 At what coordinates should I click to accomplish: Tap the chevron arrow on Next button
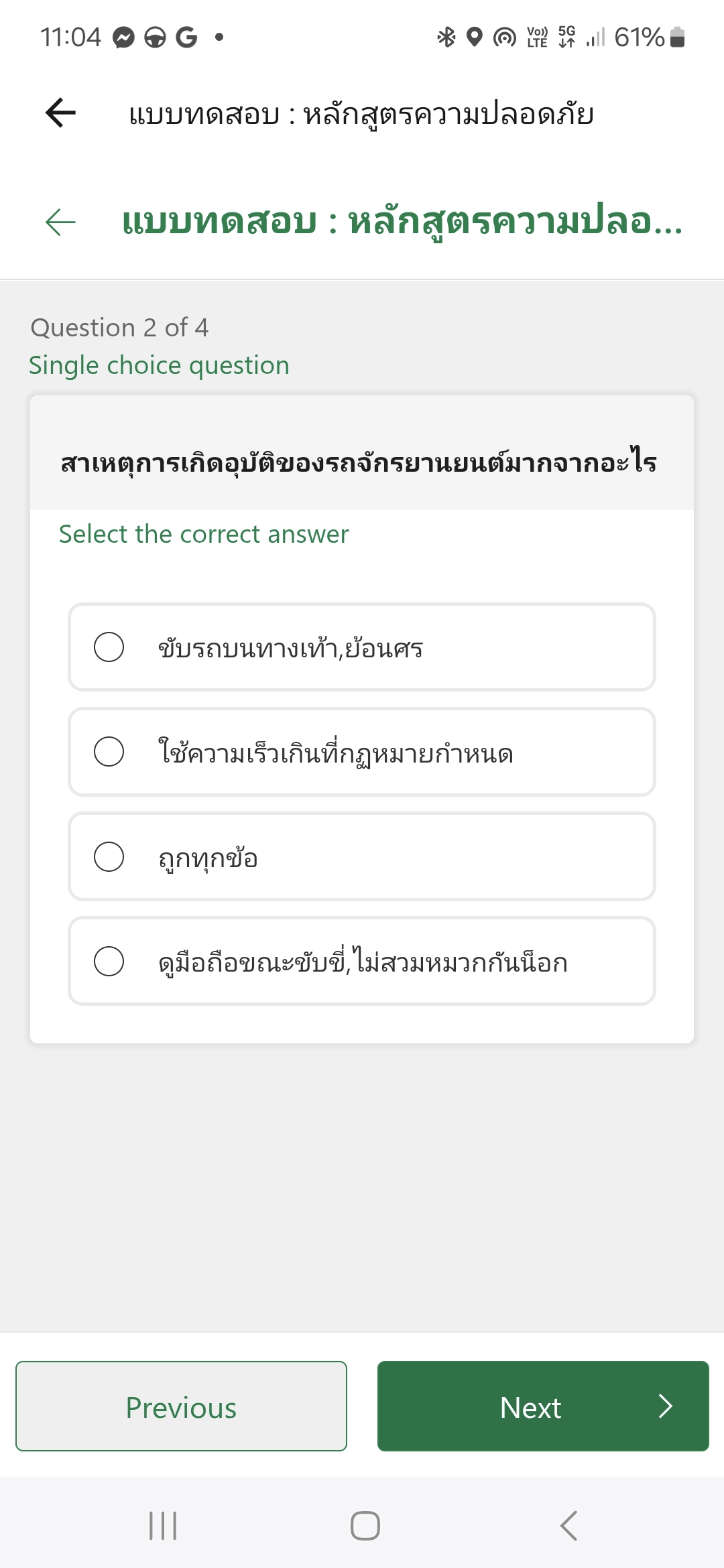pos(665,1406)
